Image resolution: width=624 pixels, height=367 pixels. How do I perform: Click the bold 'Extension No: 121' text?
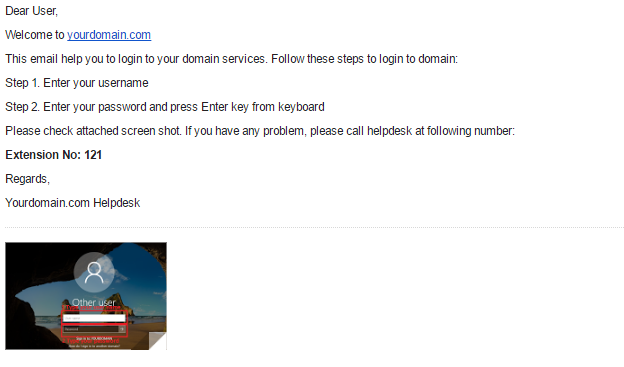[x=54, y=155]
